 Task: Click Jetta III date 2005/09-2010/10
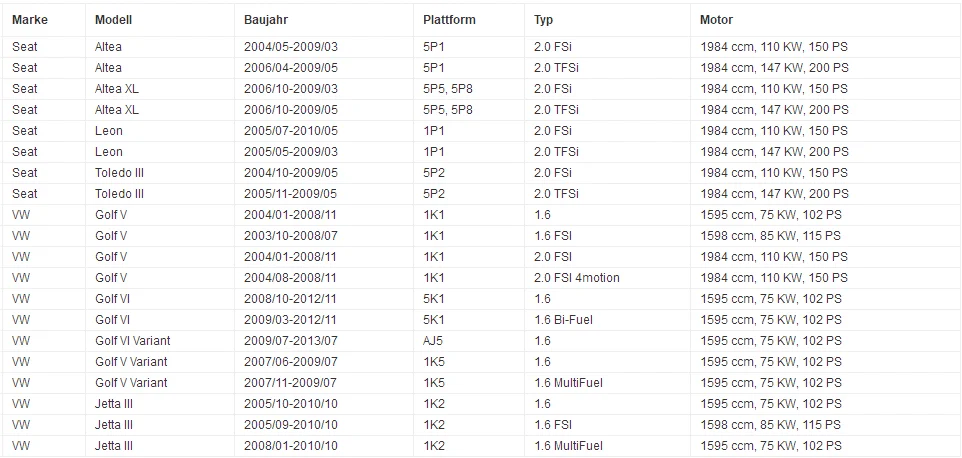click(291, 424)
